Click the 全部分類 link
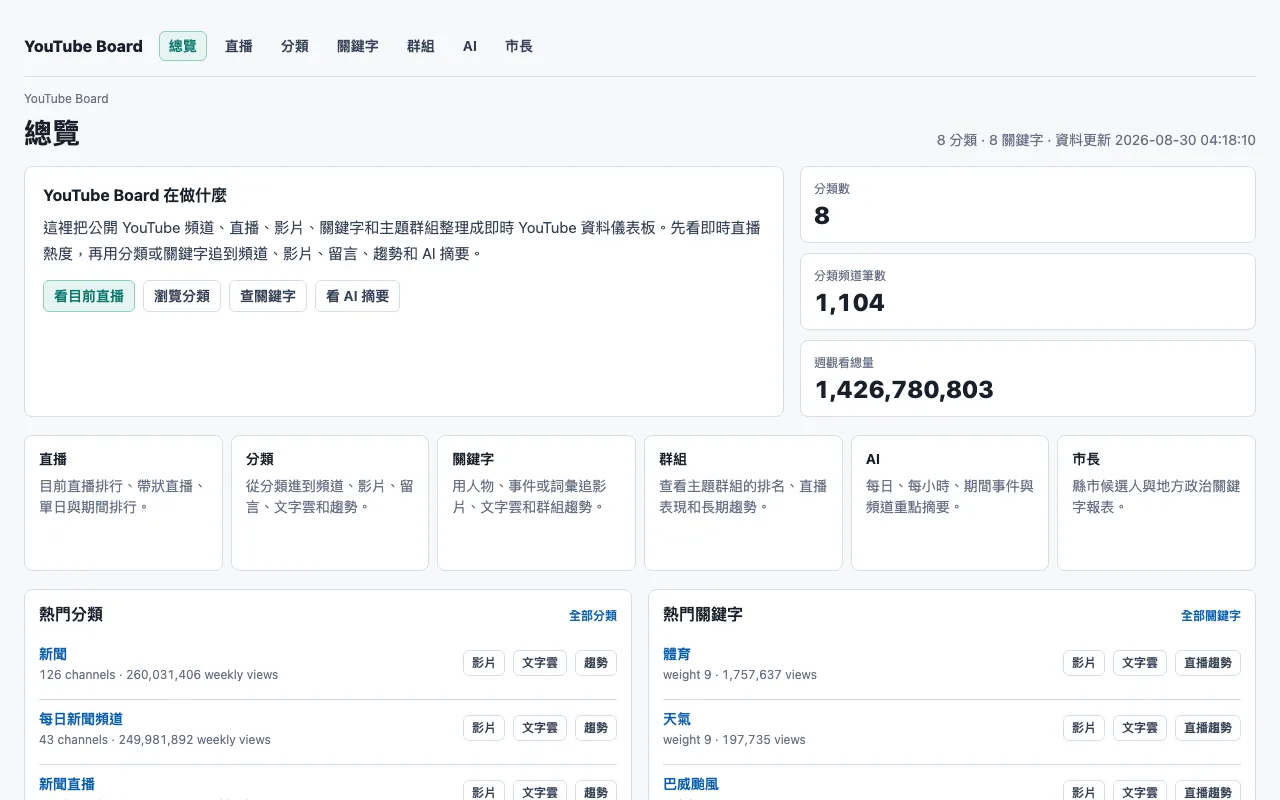Screen dimensions: 1280x800 pyautogui.click(x=593, y=616)
